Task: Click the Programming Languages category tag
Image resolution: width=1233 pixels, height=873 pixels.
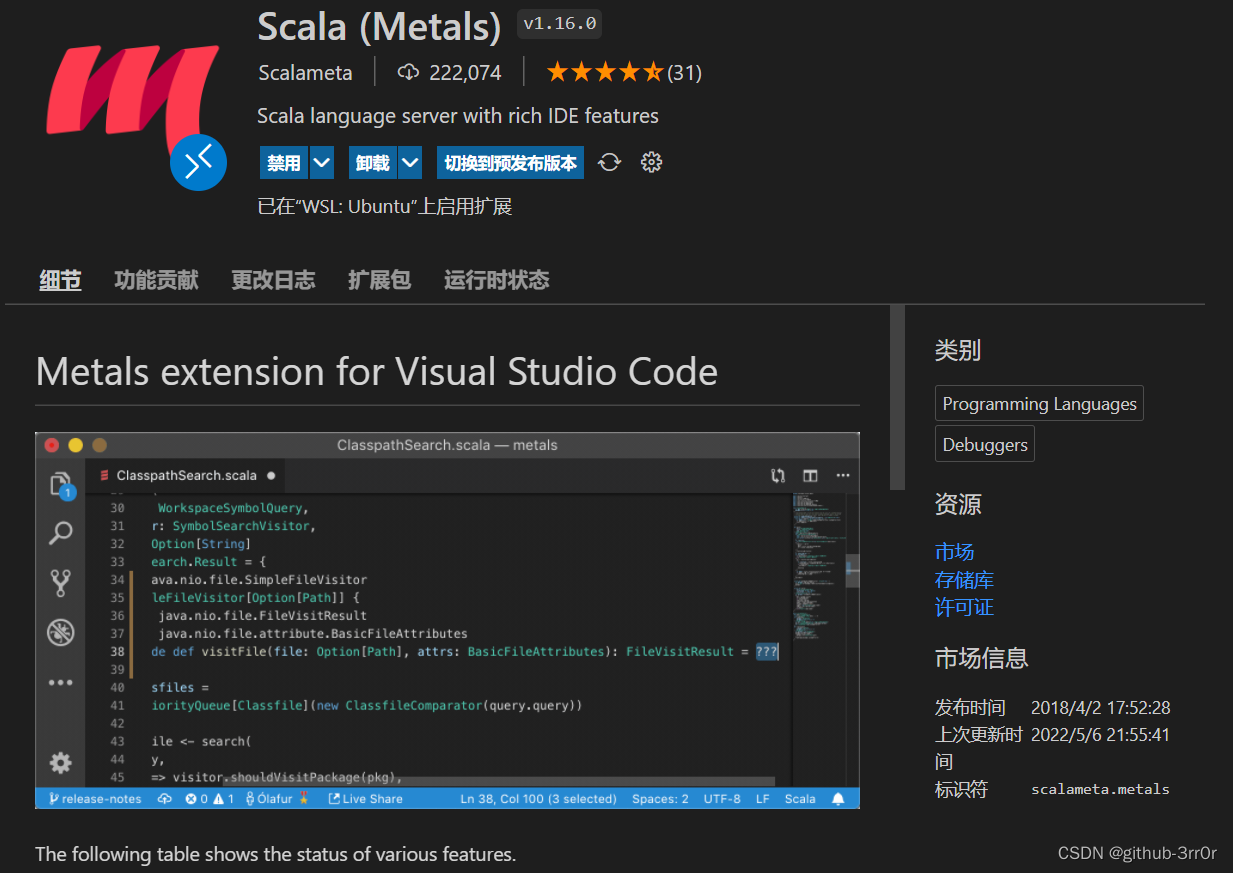Action: 1039,404
